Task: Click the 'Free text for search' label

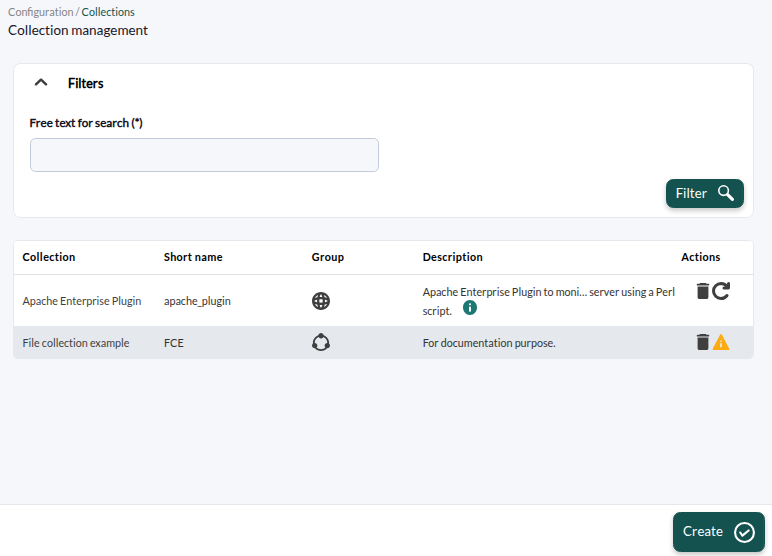Action: point(86,123)
